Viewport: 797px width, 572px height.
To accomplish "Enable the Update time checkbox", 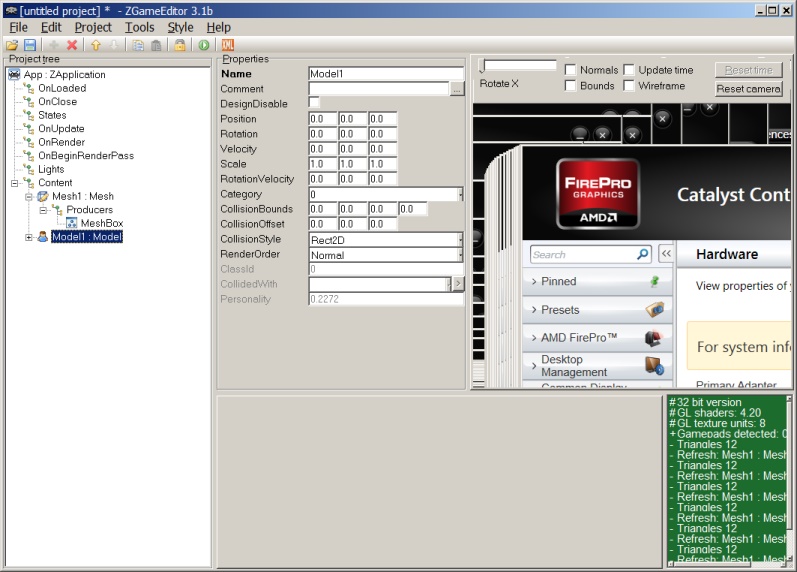I will pos(629,70).
